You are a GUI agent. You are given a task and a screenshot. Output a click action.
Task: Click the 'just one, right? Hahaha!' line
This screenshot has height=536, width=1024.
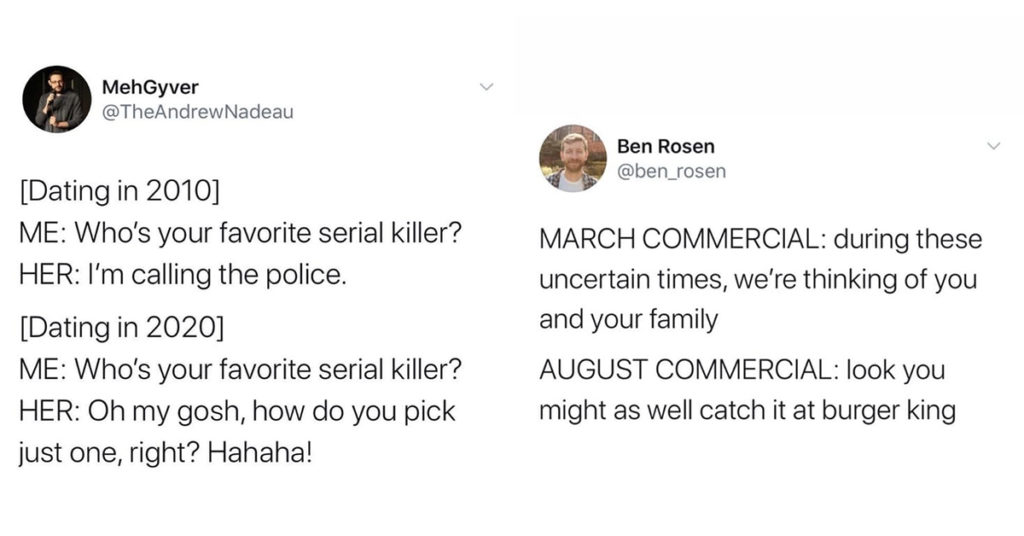click(165, 452)
